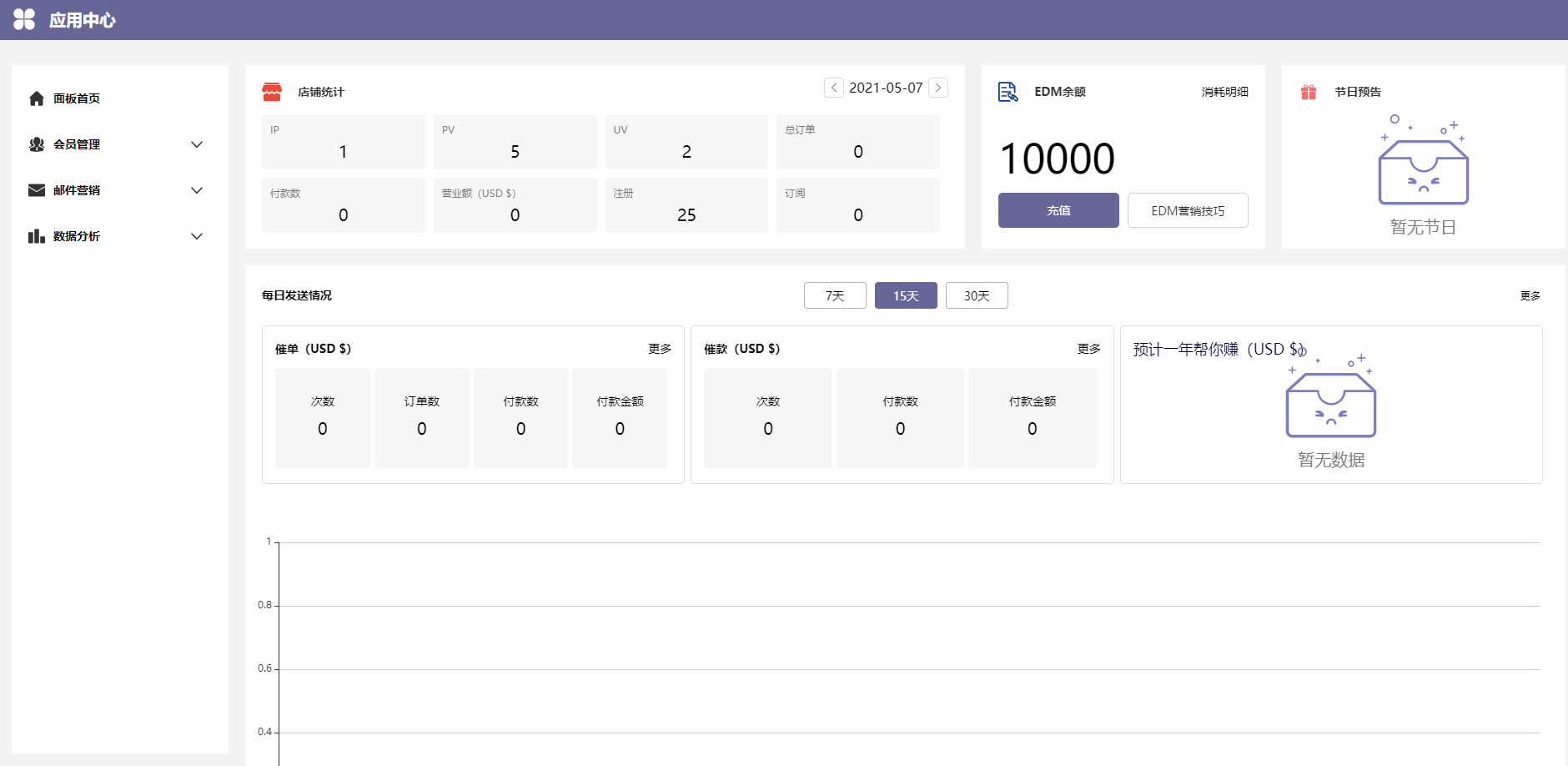Click the 充值 recharge button

click(x=1058, y=210)
